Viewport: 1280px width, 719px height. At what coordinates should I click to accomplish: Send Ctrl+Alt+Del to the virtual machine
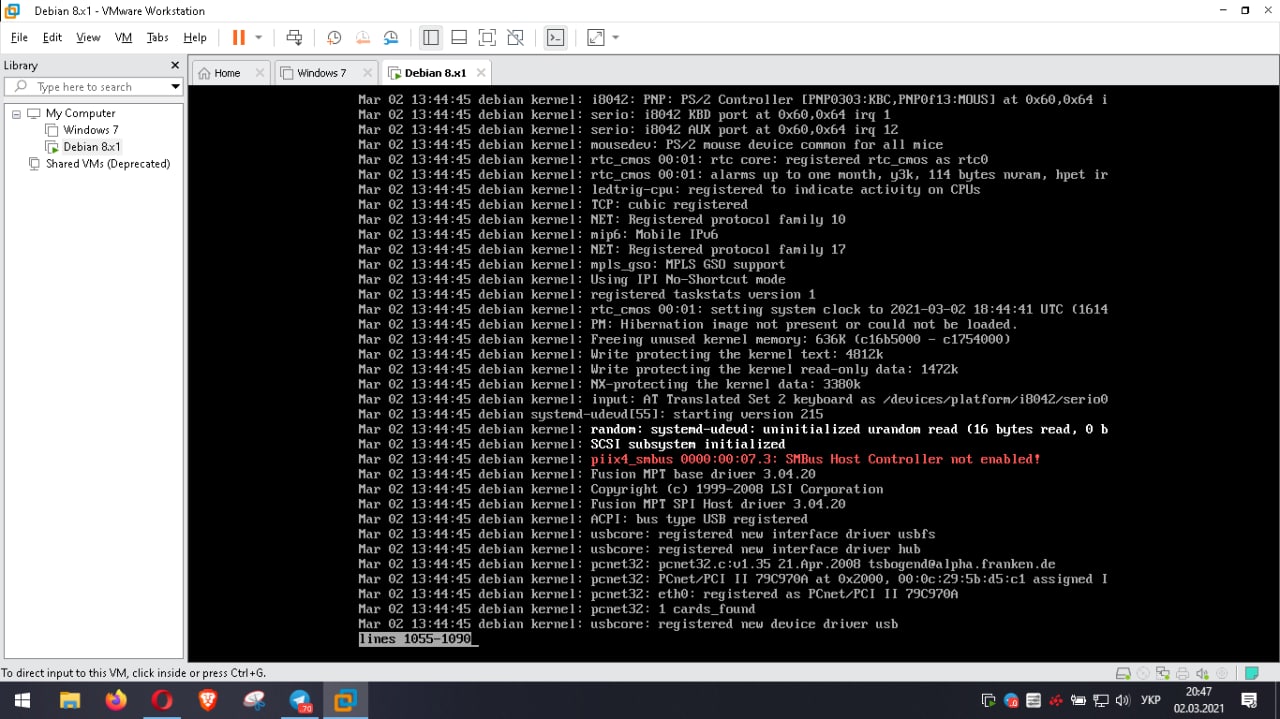(x=294, y=37)
